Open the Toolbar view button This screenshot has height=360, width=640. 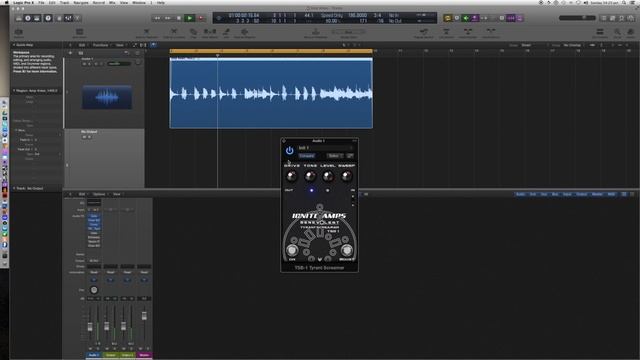(x=37, y=18)
